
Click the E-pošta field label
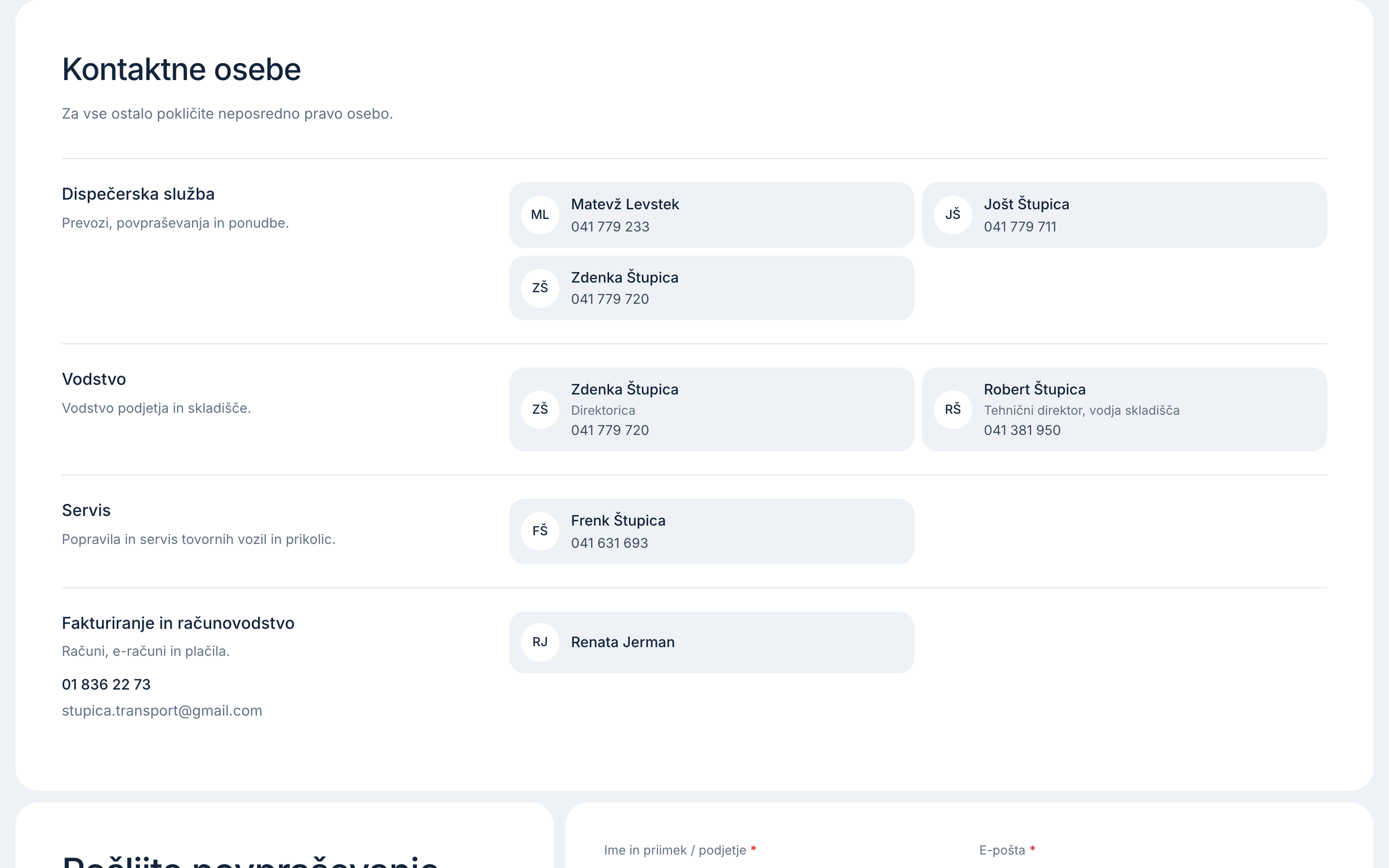click(x=1002, y=850)
